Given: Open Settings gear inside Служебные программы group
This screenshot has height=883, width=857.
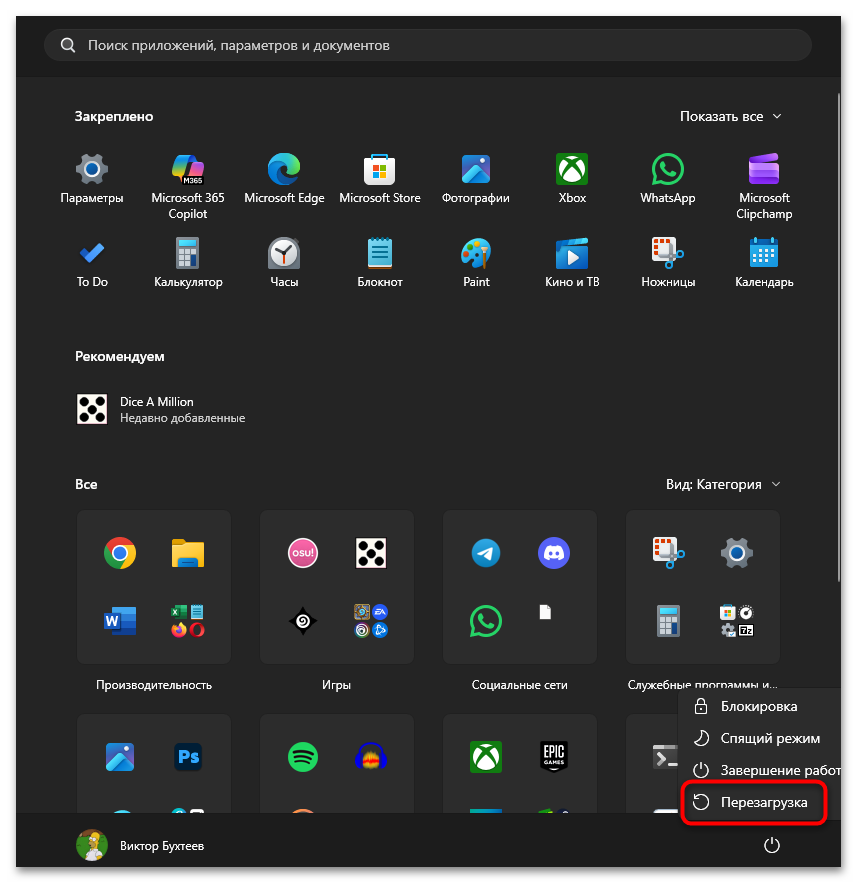Looking at the screenshot, I should tap(737, 553).
